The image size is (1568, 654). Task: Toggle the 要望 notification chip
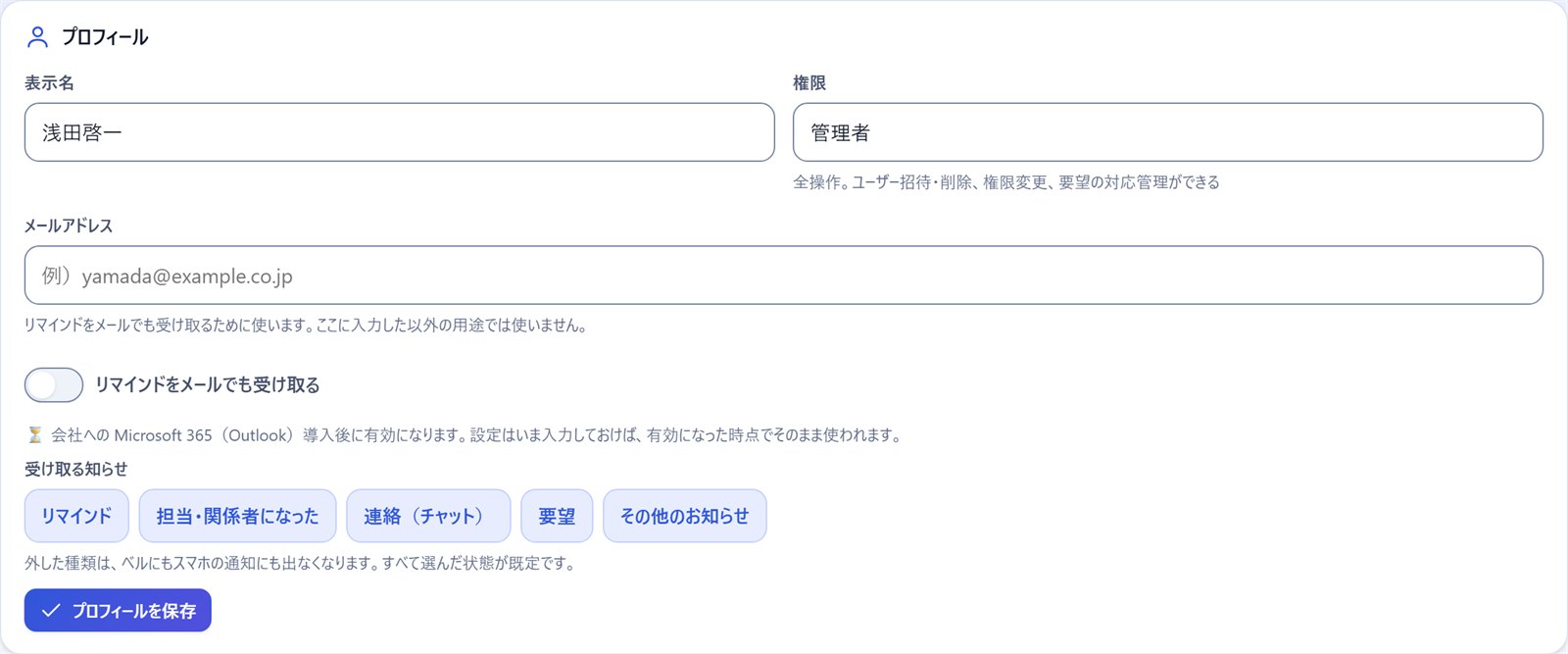click(557, 516)
